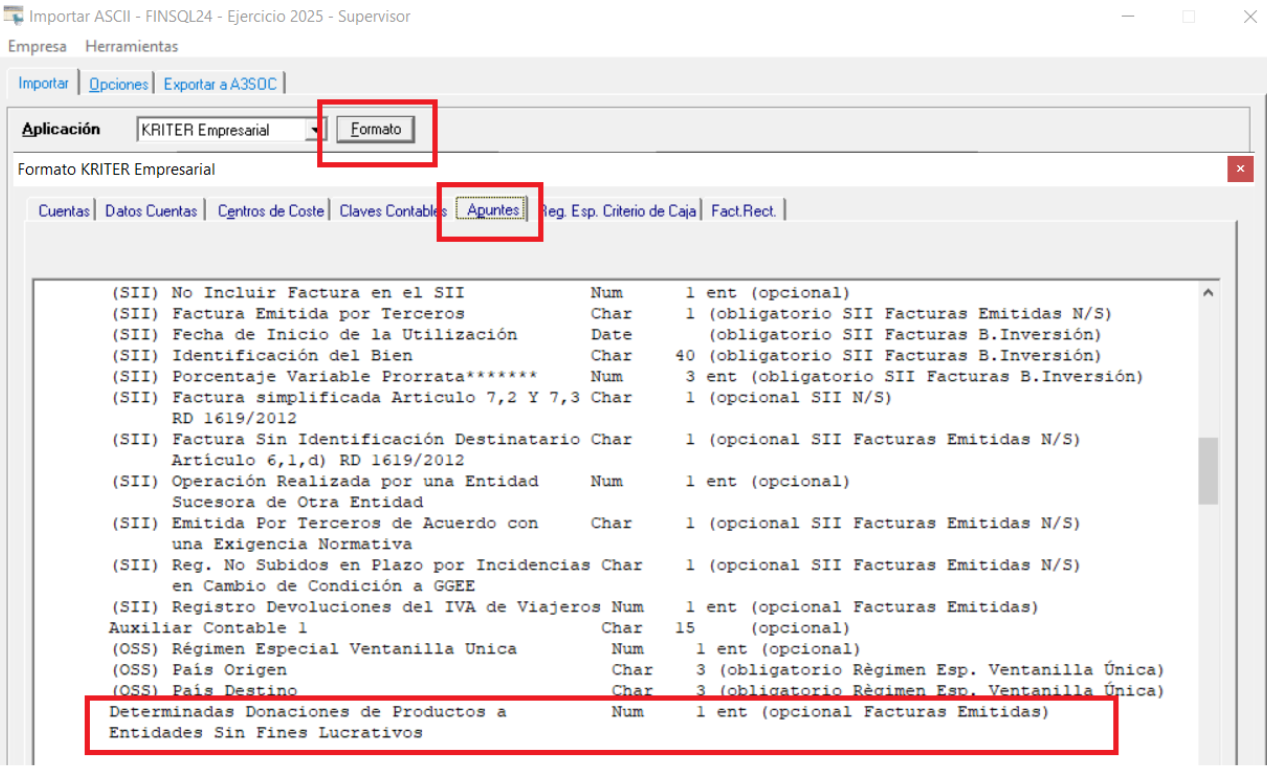Viewport: 1267px width, 766px height.
Task: Open the Claves Contables tab
Action: coord(392,211)
